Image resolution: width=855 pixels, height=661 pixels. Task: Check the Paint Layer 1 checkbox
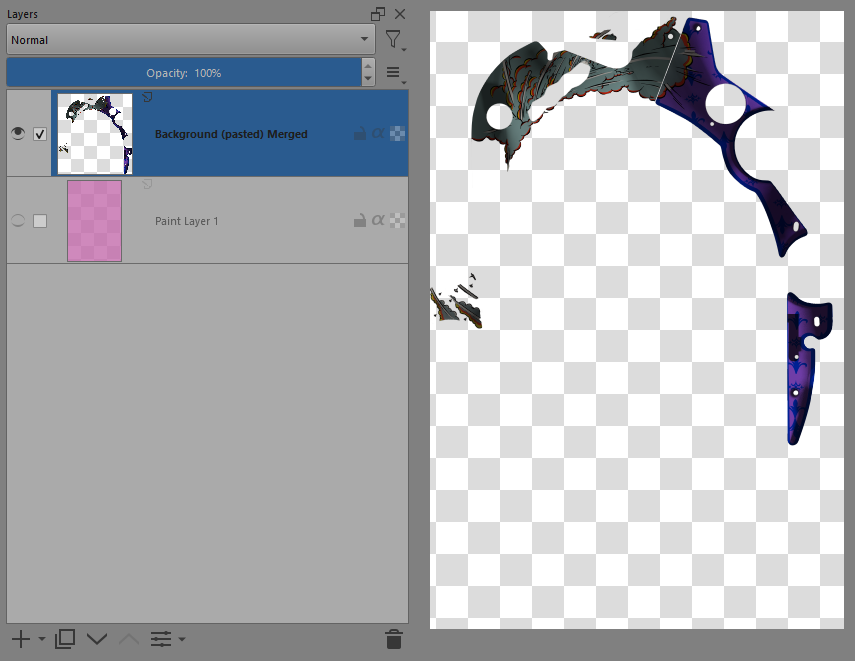pos(40,221)
